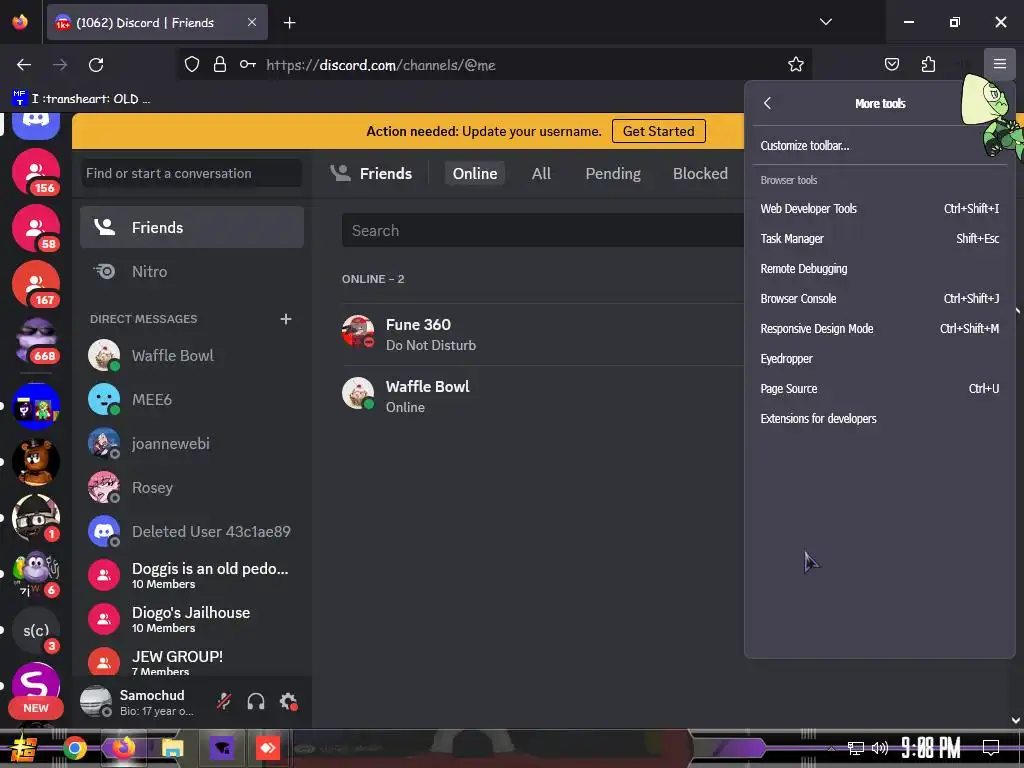The width and height of the screenshot is (1024, 768).
Task: Open File Explorer from taskbar
Action: pyautogui.click(x=172, y=748)
